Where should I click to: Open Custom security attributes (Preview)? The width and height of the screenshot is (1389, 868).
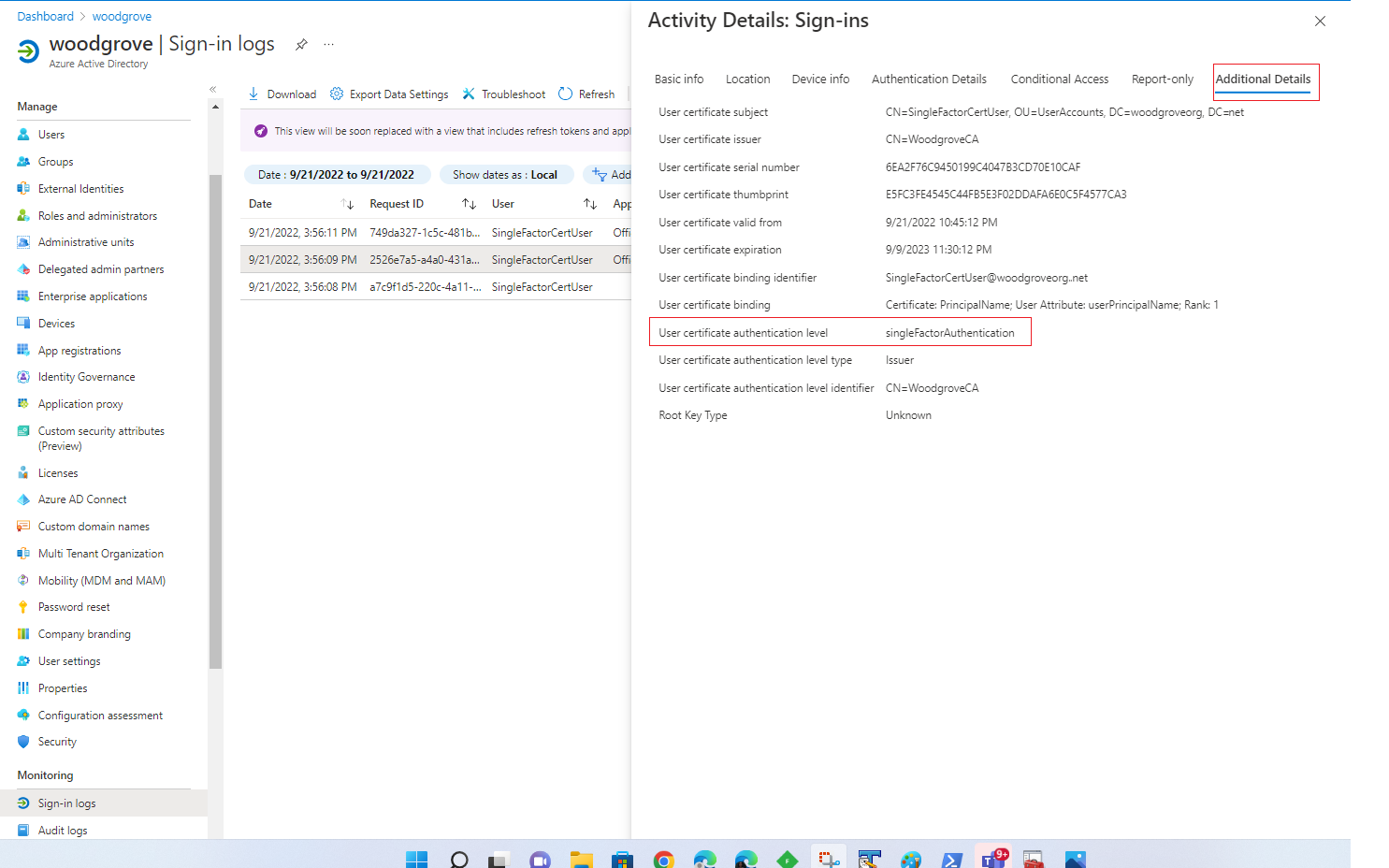click(101, 439)
